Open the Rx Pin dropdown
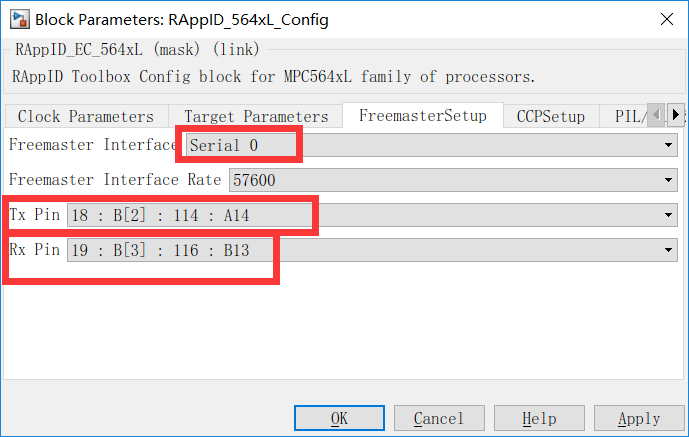Image resolution: width=689 pixels, height=437 pixels. [x=371, y=251]
